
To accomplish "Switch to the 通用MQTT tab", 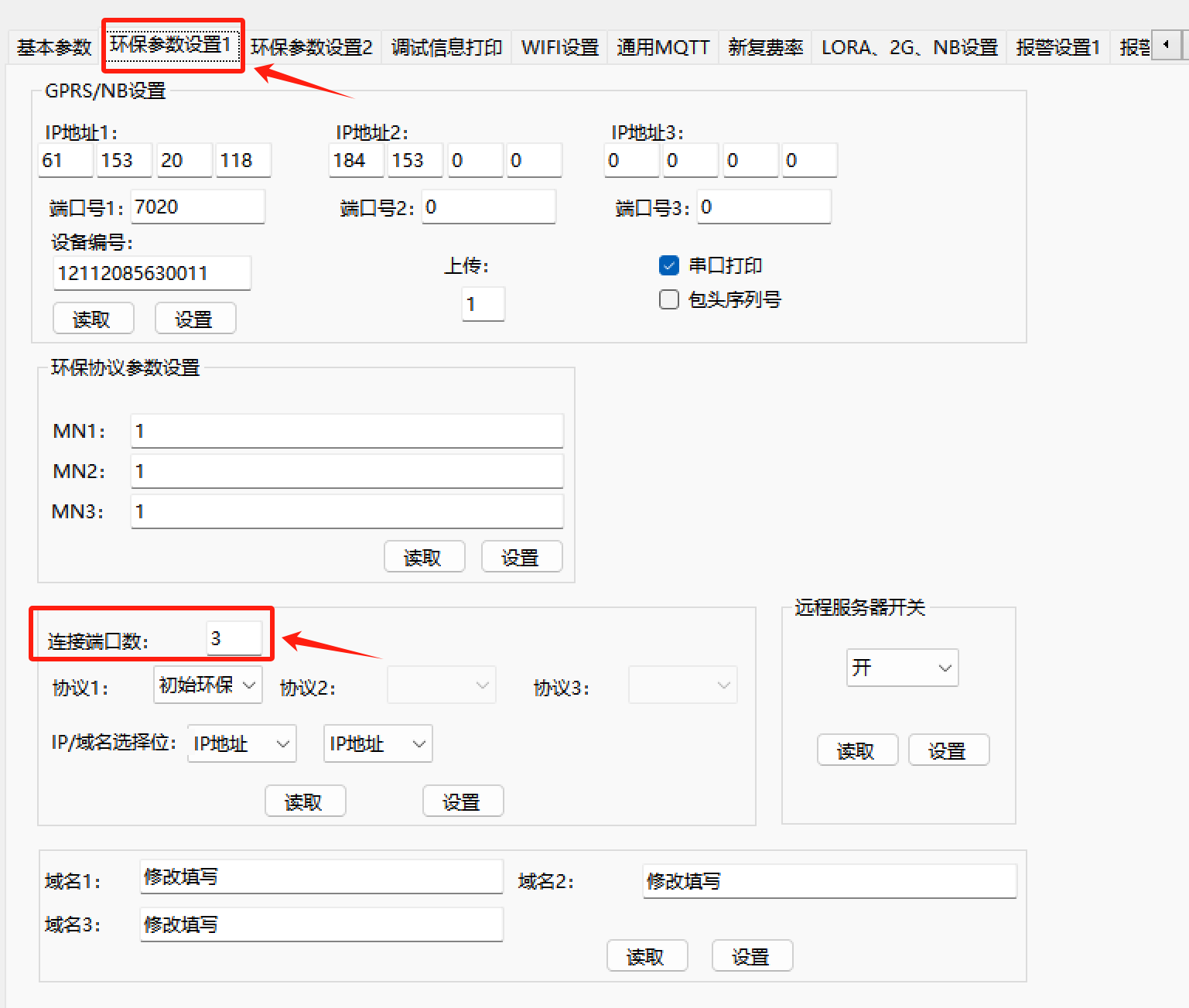I will (x=663, y=47).
